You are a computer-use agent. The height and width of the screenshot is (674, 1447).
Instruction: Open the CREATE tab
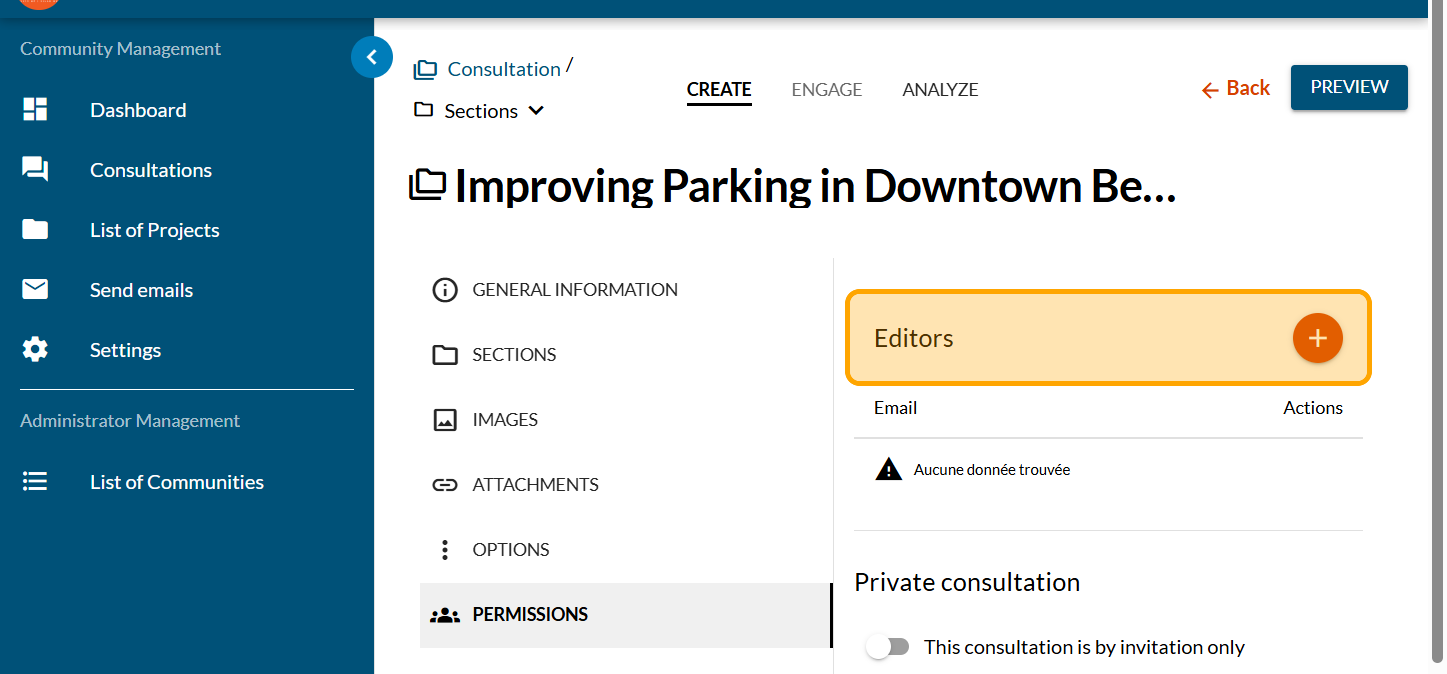(718, 90)
